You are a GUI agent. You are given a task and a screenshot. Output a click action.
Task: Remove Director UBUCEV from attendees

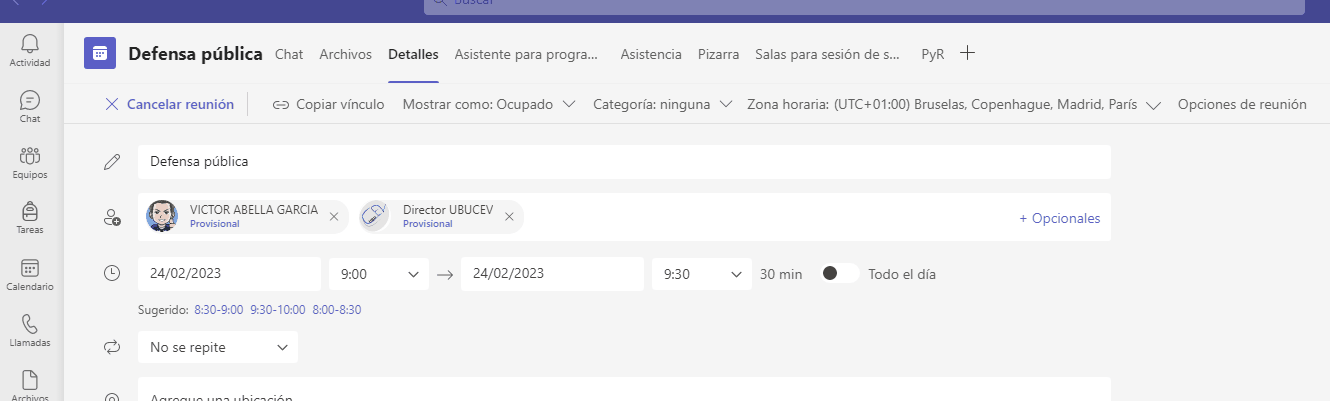tap(509, 216)
